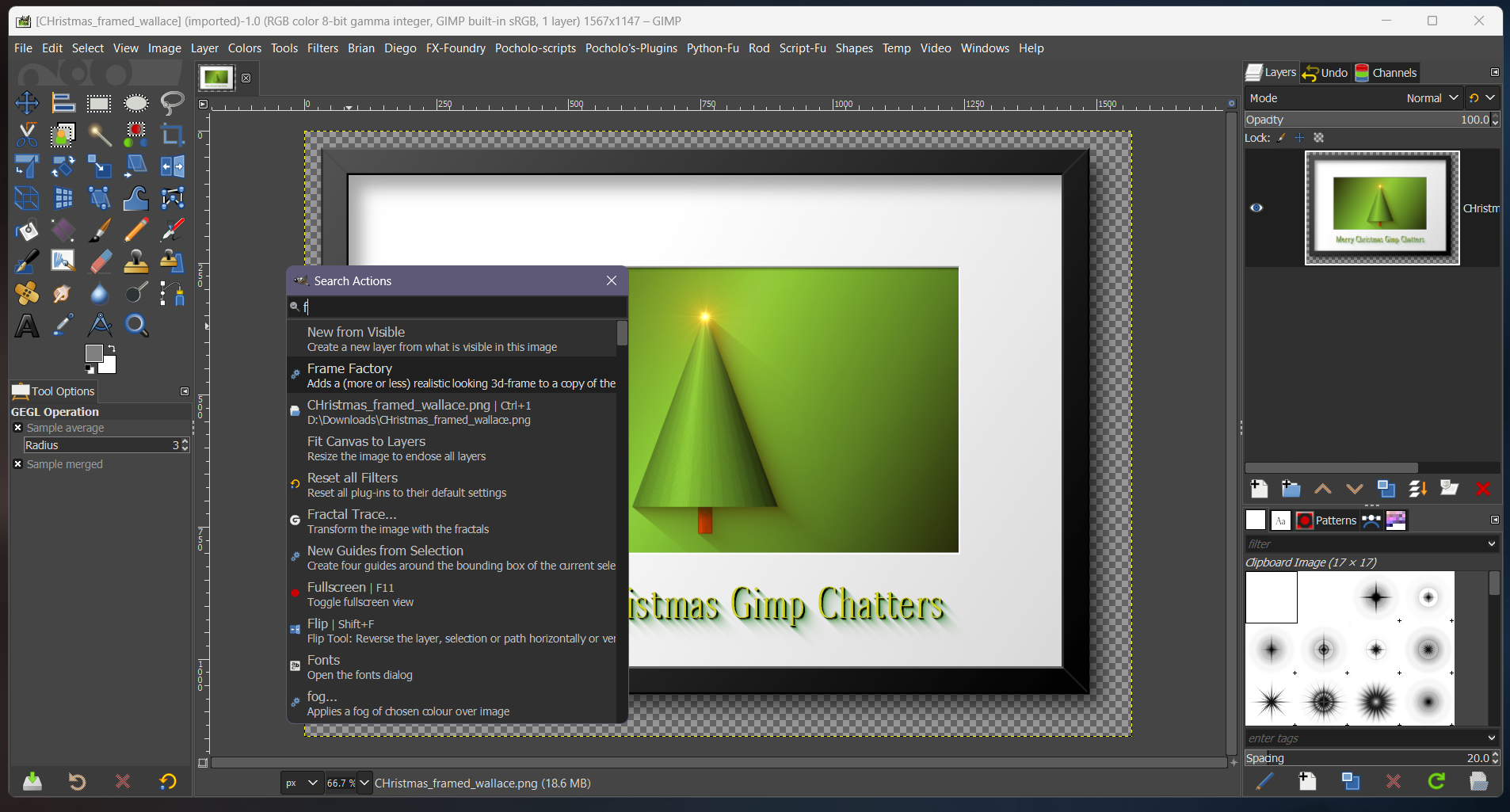The image size is (1510, 812).
Task: Expand the brush filter dropdown
Action: (1492, 544)
